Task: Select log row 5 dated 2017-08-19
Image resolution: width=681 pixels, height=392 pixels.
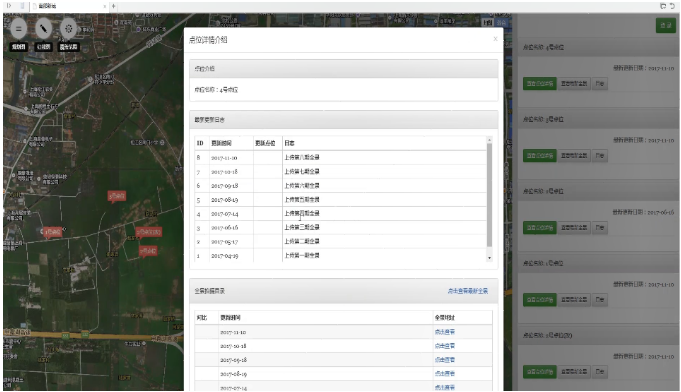Action: pyautogui.click(x=341, y=200)
